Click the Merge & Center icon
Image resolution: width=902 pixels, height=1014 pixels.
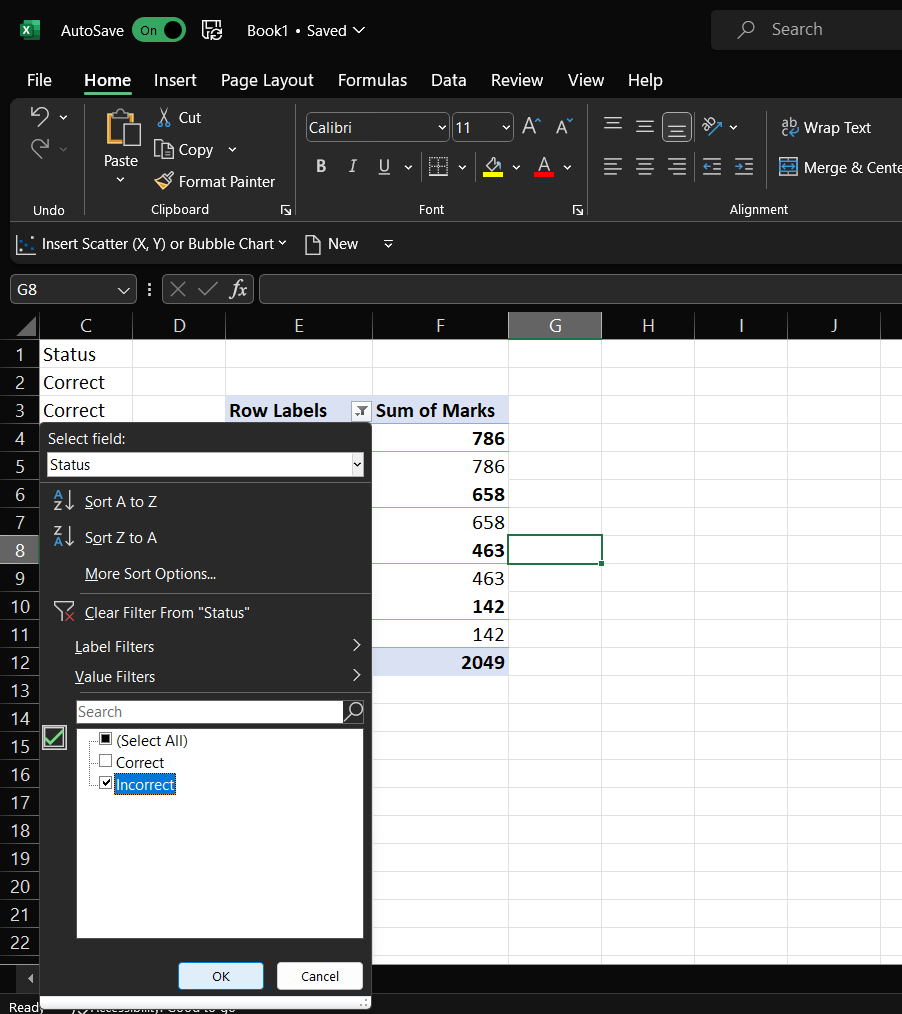[788, 167]
